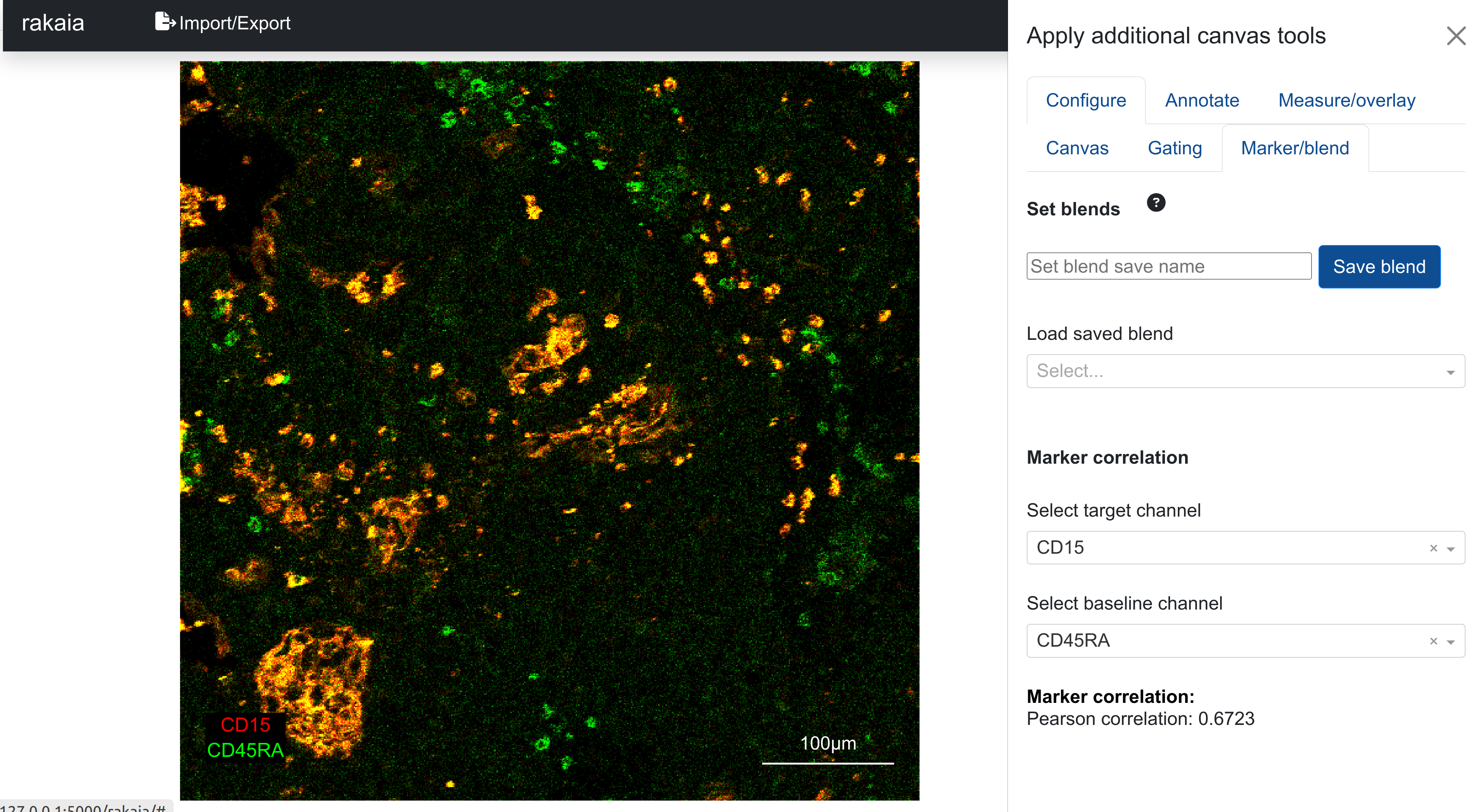
Task: Click the Set blends help question-mark icon
Action: [x=1156, y=202]
